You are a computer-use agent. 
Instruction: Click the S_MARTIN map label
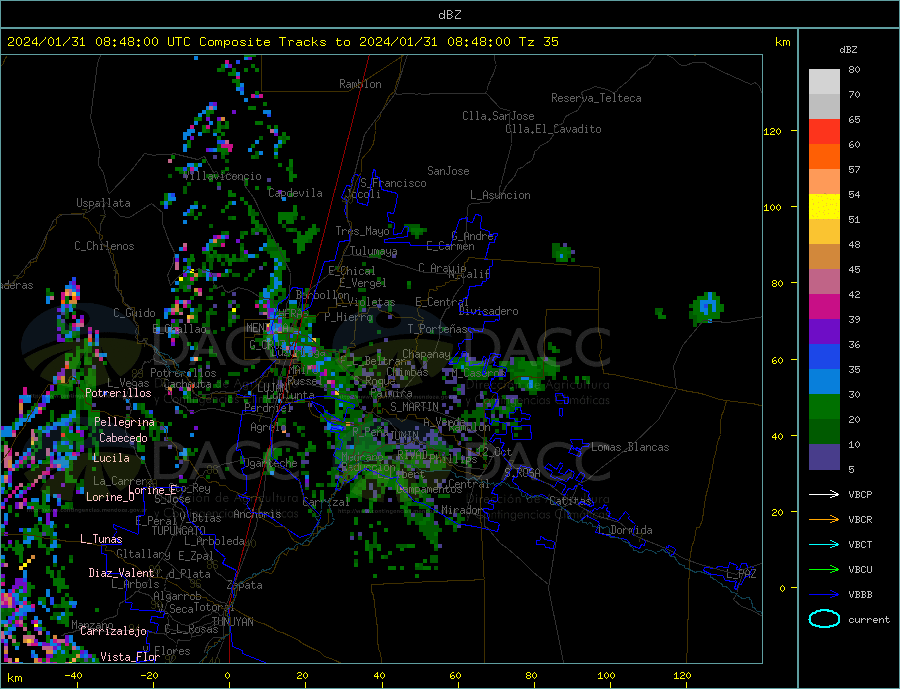tap(414, 407)
